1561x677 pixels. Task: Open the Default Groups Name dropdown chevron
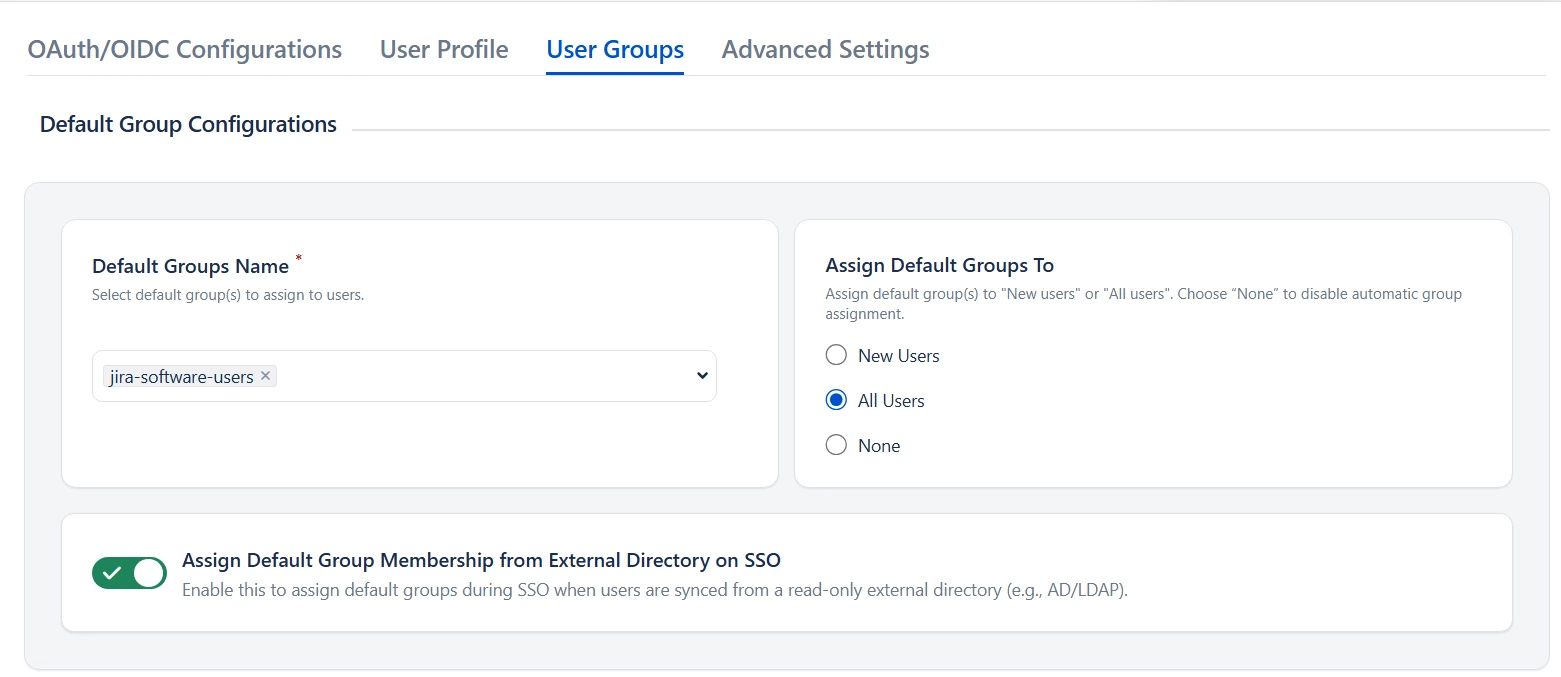point(700,376)
